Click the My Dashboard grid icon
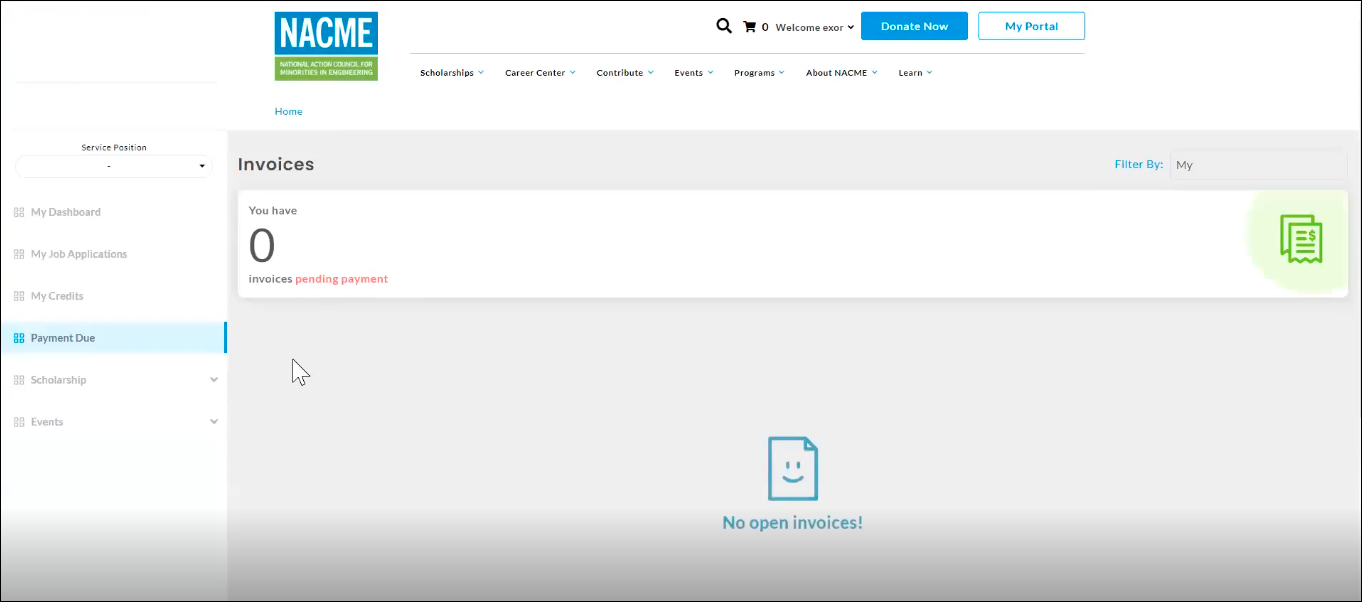 (19, 212)
